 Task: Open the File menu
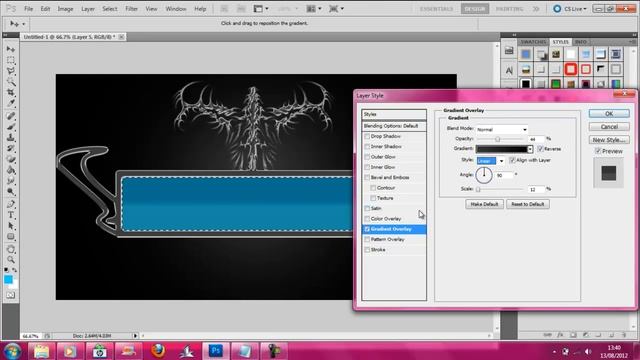coord(28,9)
